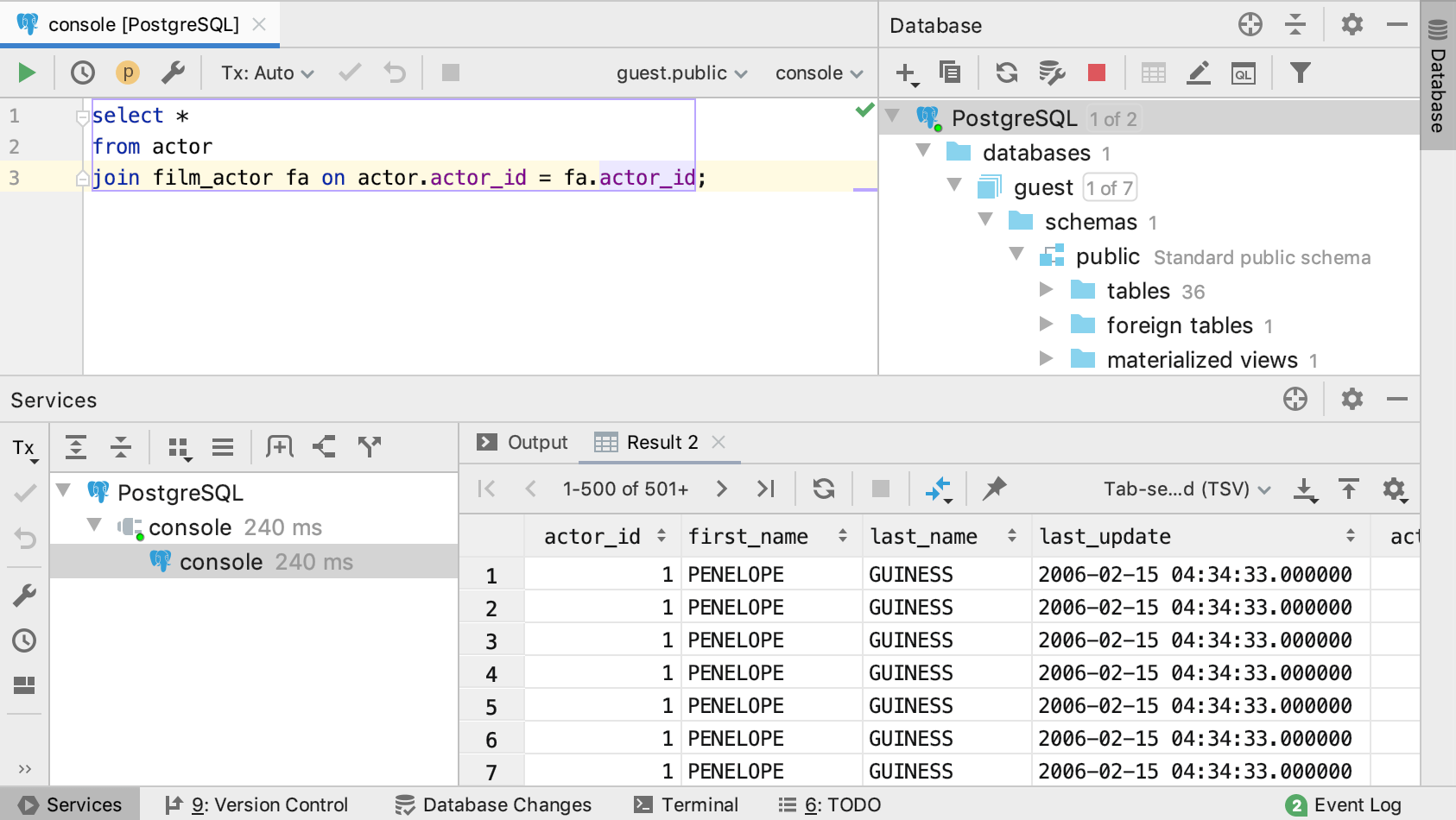
Task: Open schemas selection icon in Database toolbar
Action: [x=1052, y=73]
